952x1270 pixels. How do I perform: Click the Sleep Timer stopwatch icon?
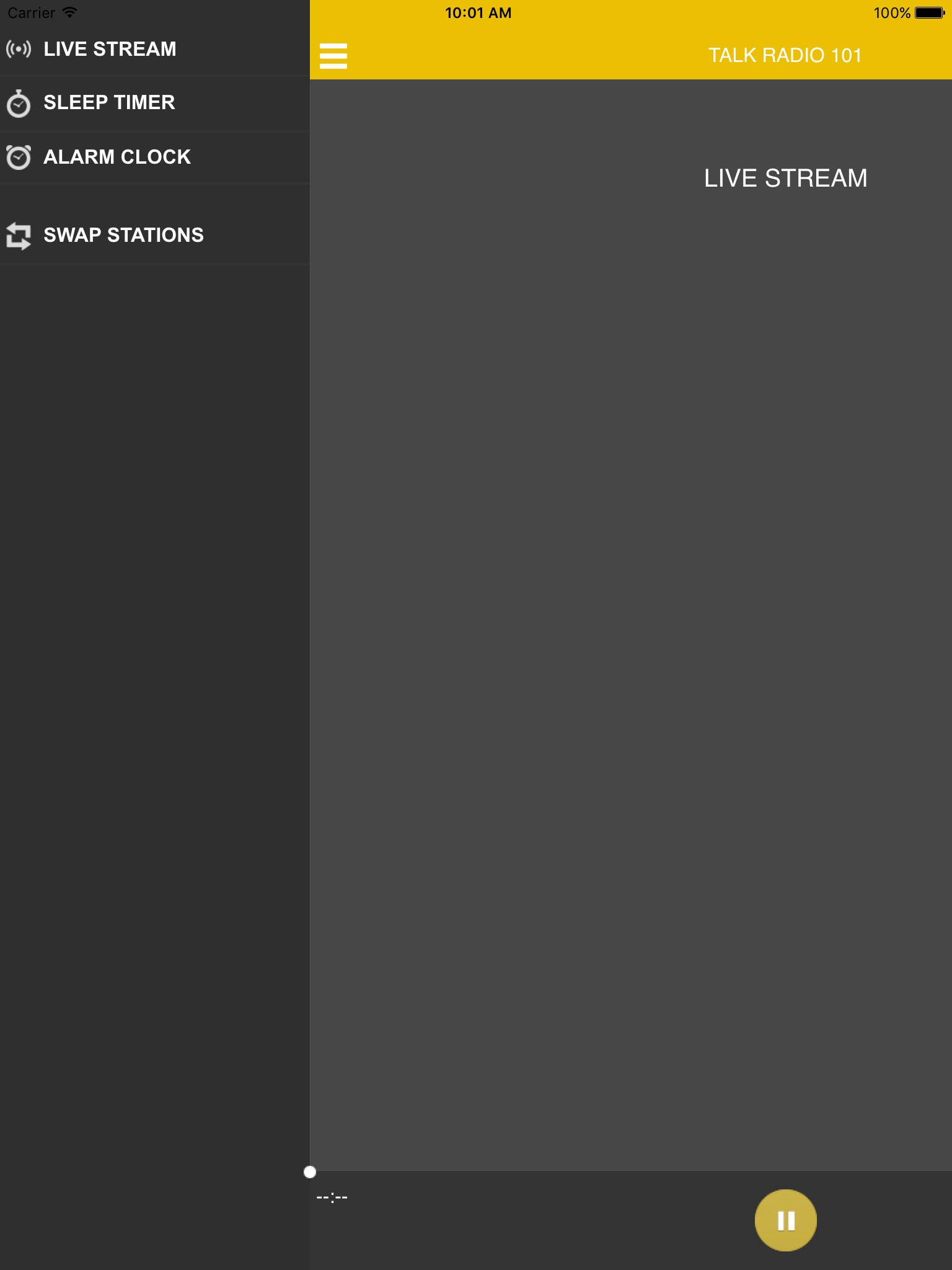[19, 103]
